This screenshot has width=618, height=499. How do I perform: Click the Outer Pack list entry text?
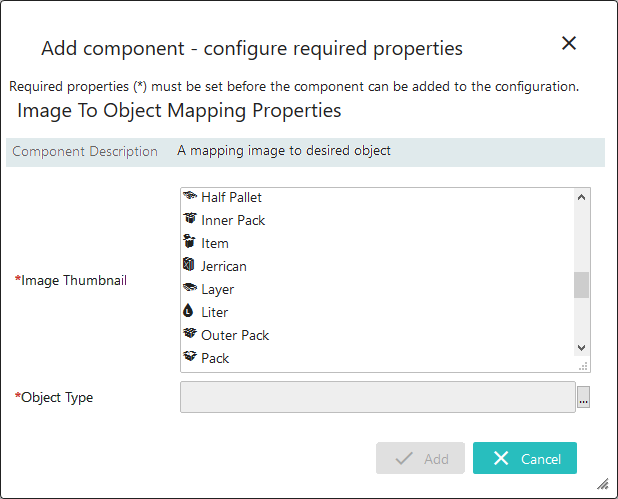[x=235, y=335]
